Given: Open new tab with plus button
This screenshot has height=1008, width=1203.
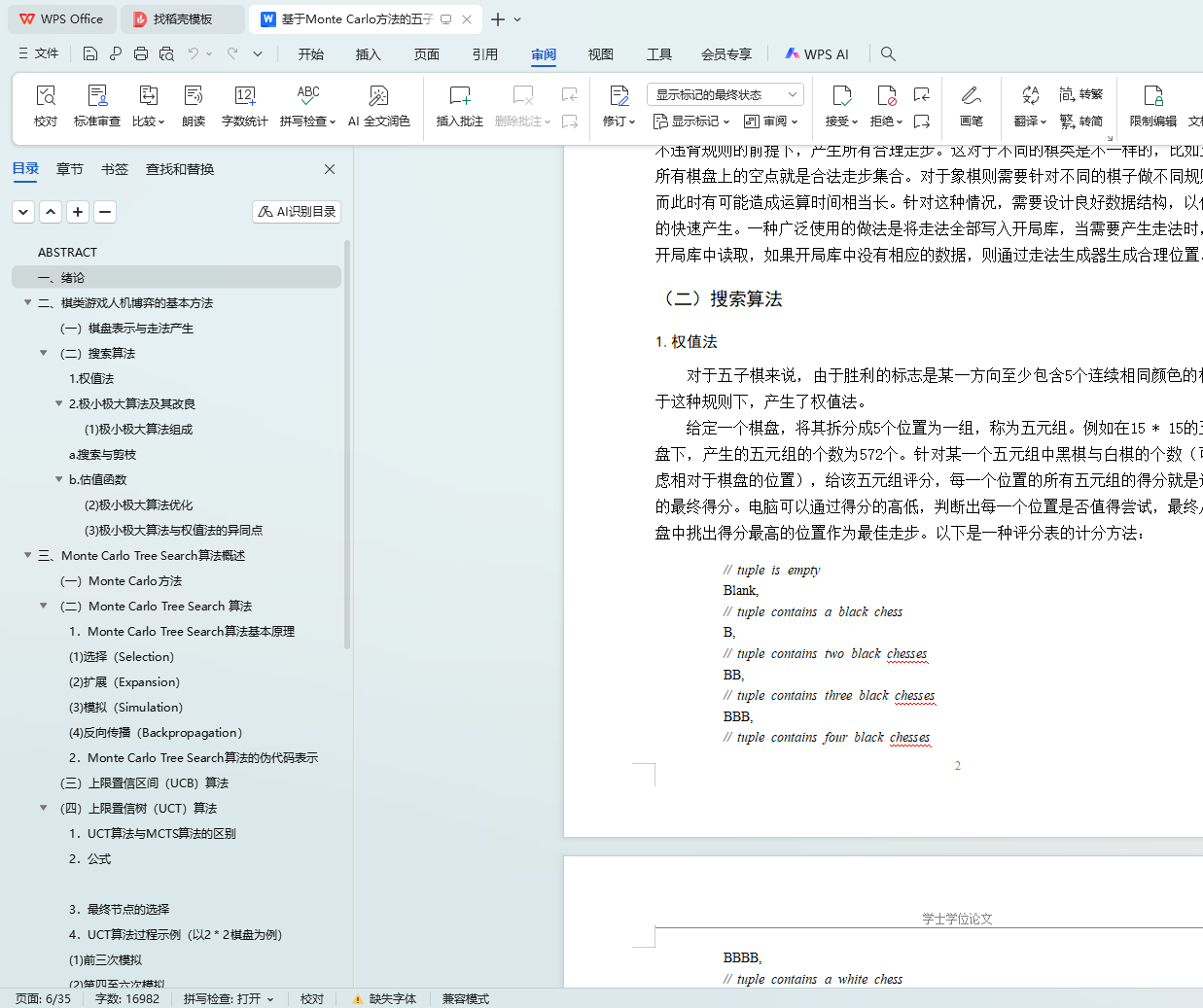Looking at the screenshot, I should (x=498, y=19).
